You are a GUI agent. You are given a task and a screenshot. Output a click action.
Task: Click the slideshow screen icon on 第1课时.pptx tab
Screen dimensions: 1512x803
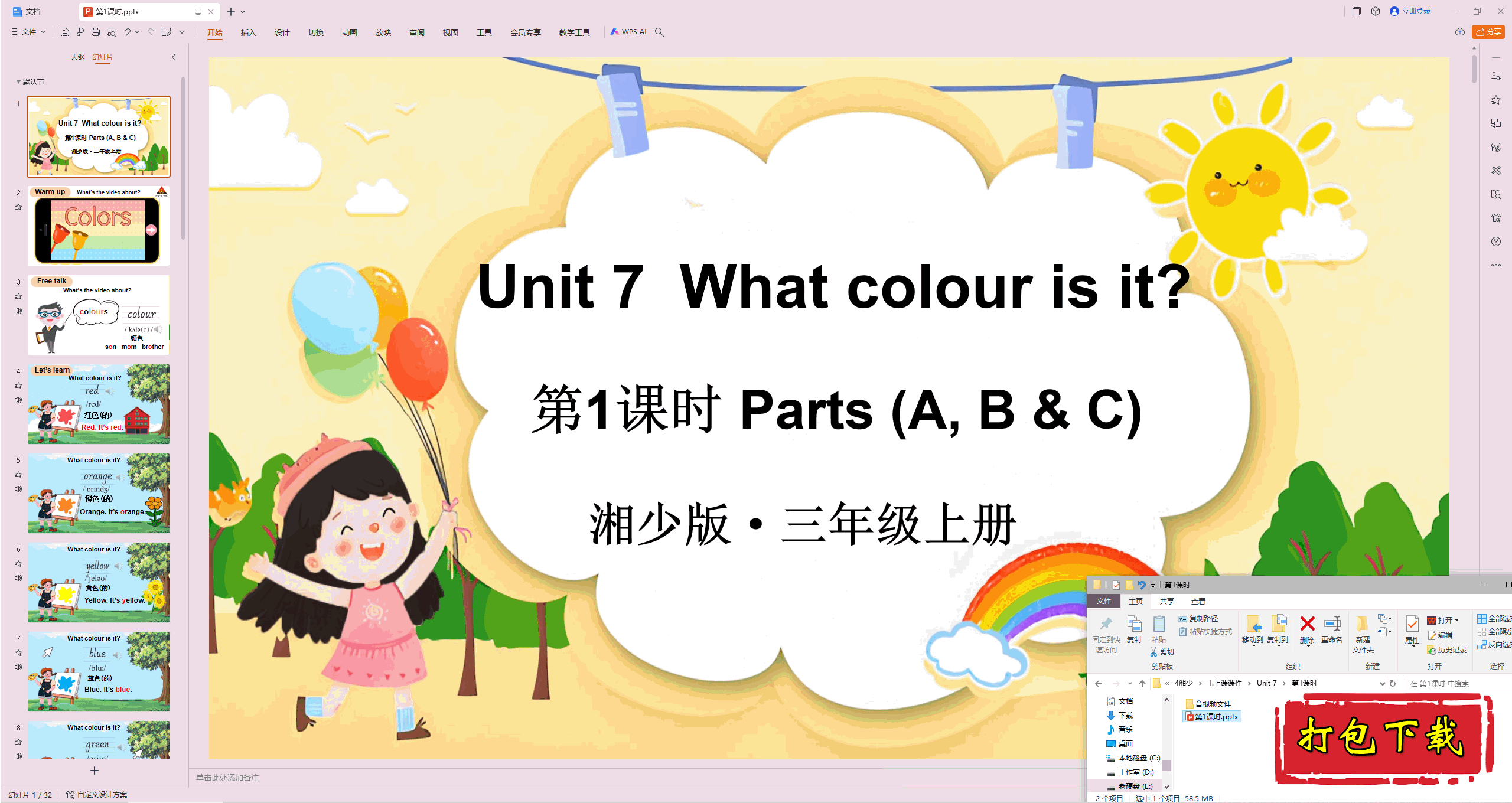pyautogui.click(x=198, y=11)
